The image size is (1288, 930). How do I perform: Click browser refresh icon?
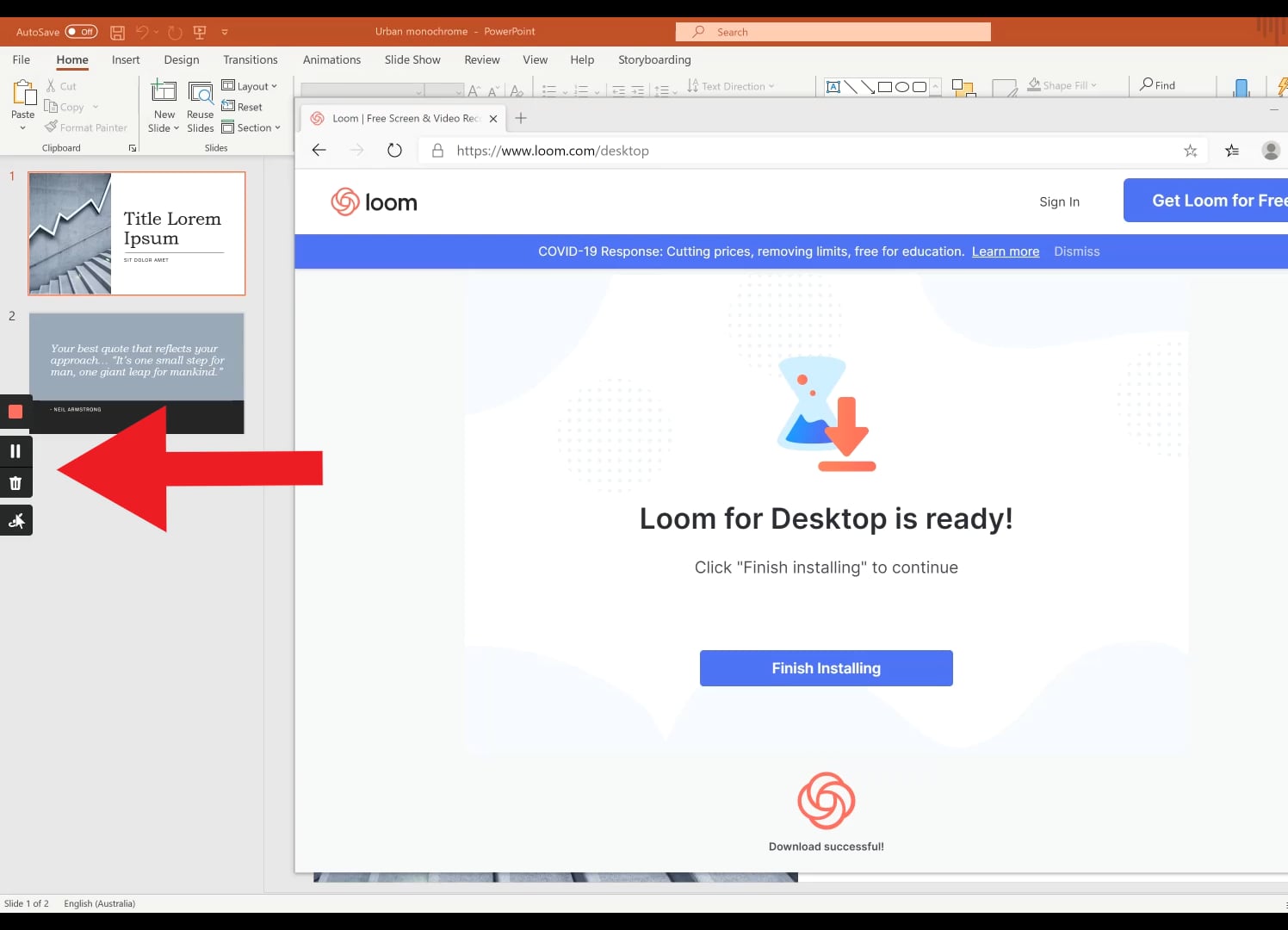click(394, 151)
